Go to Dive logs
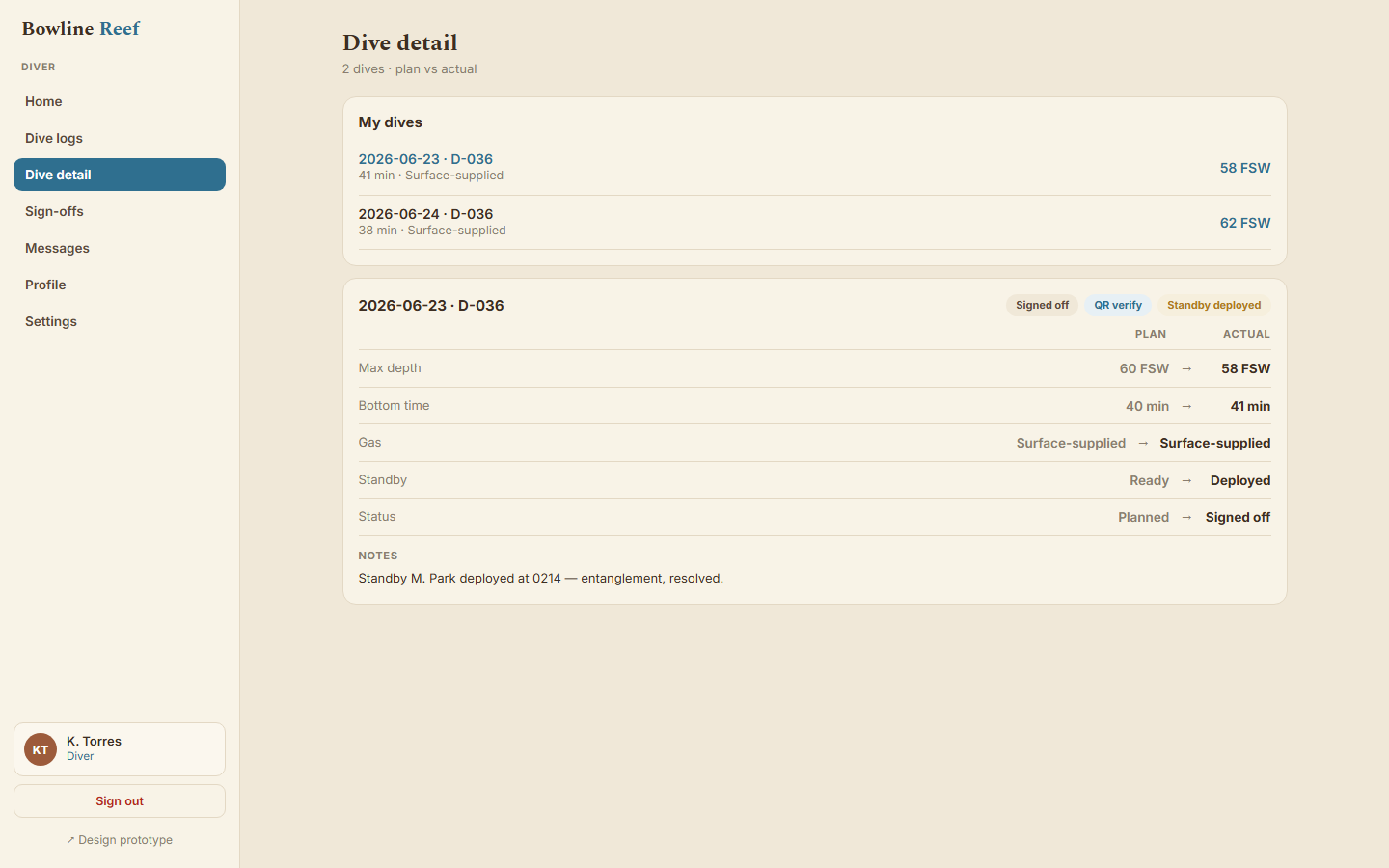 [120, 138]
